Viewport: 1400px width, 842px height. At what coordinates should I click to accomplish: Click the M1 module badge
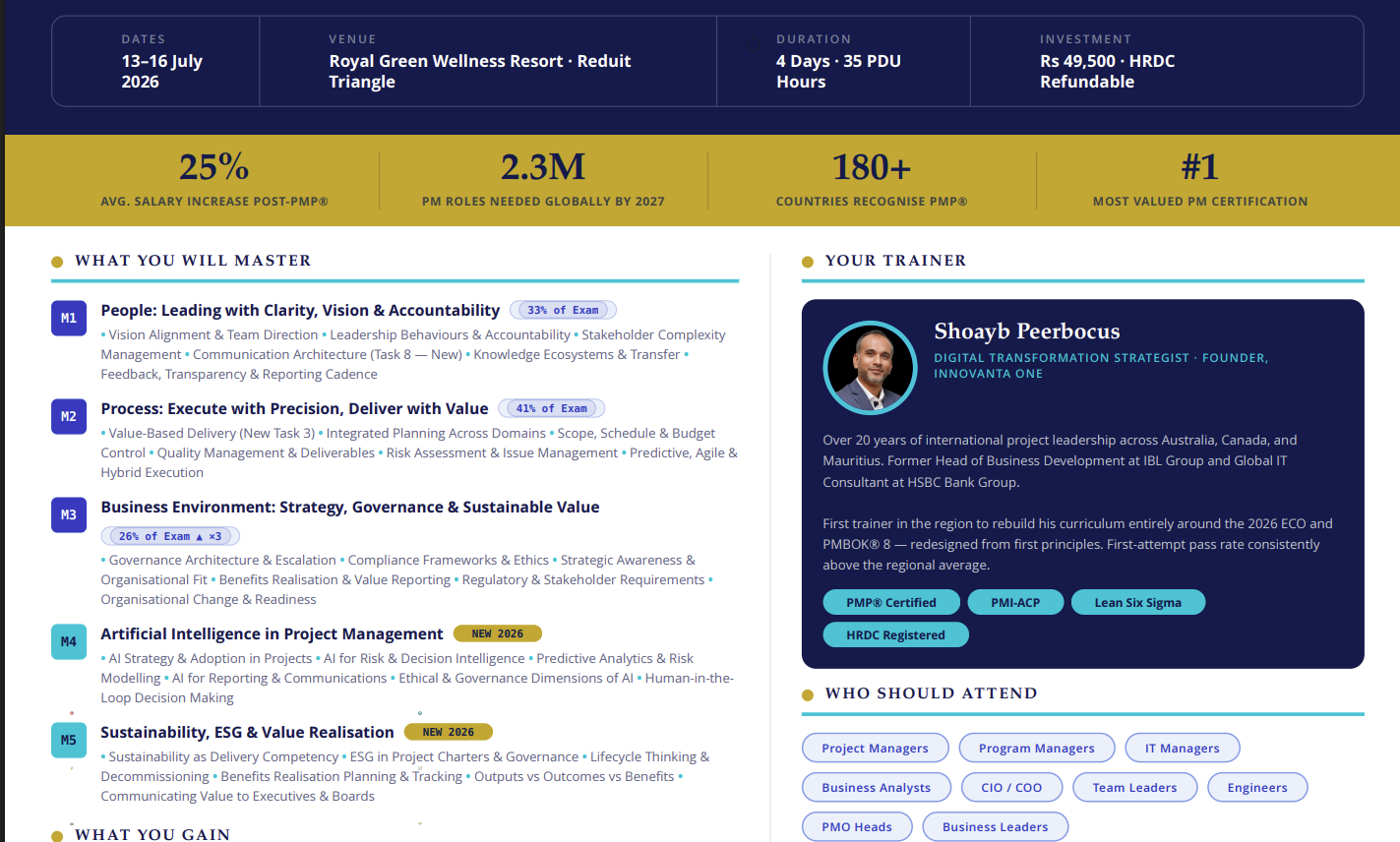tap(69, 318)
